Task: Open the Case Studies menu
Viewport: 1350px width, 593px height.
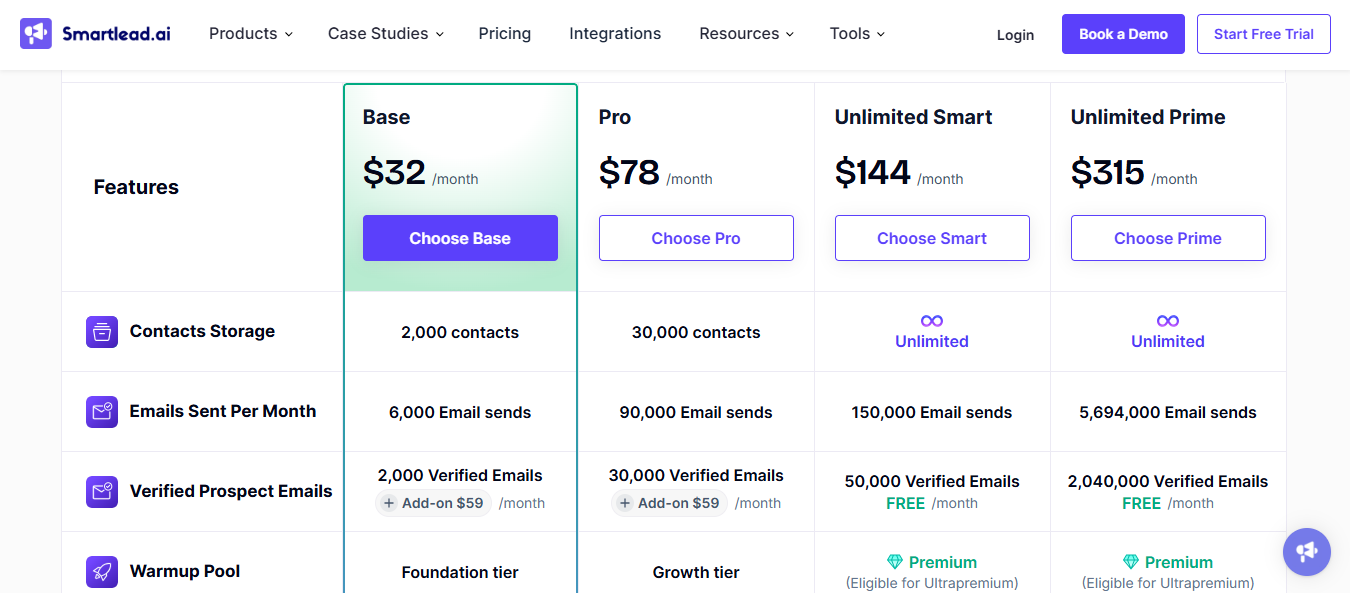Action: click(x=384, y=33)
